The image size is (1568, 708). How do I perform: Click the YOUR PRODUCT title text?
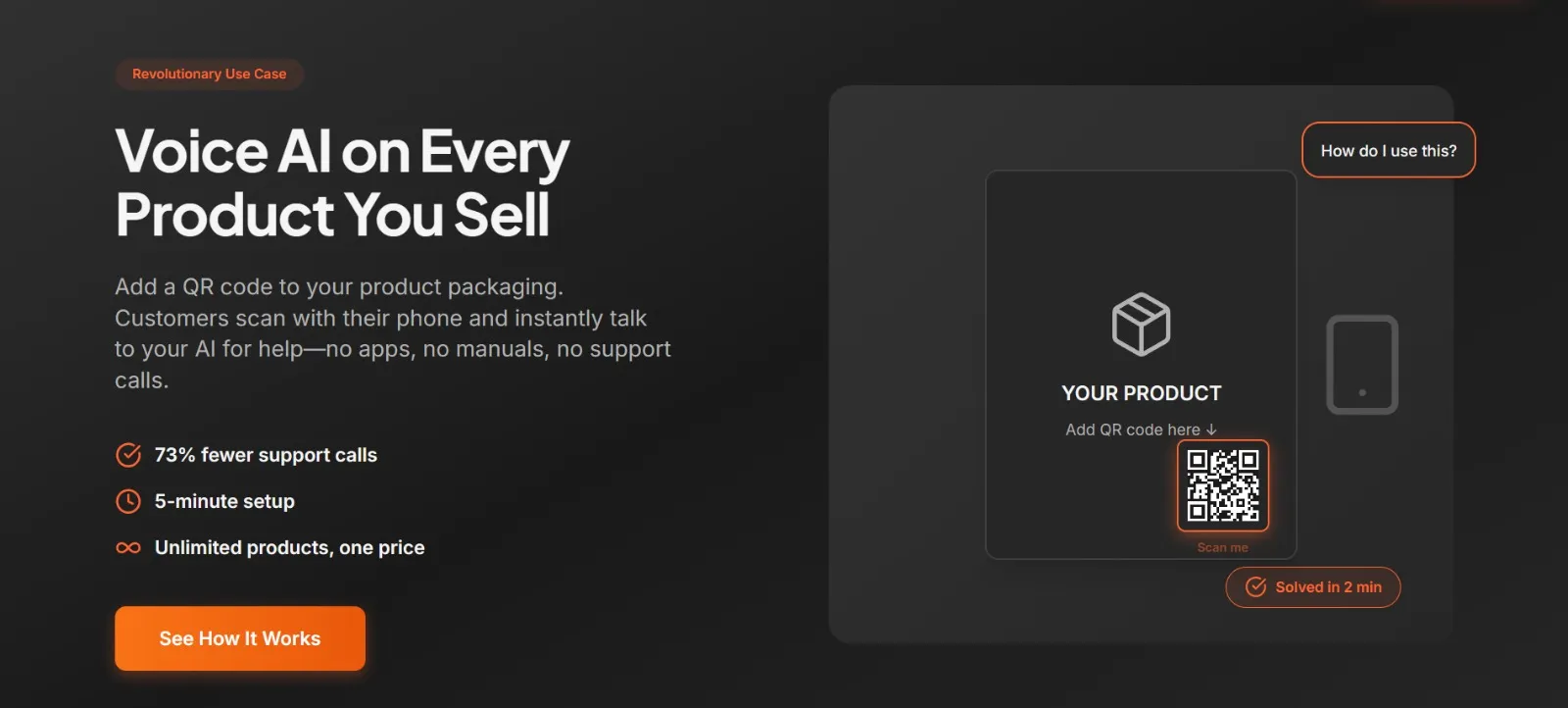point(1142,393)
